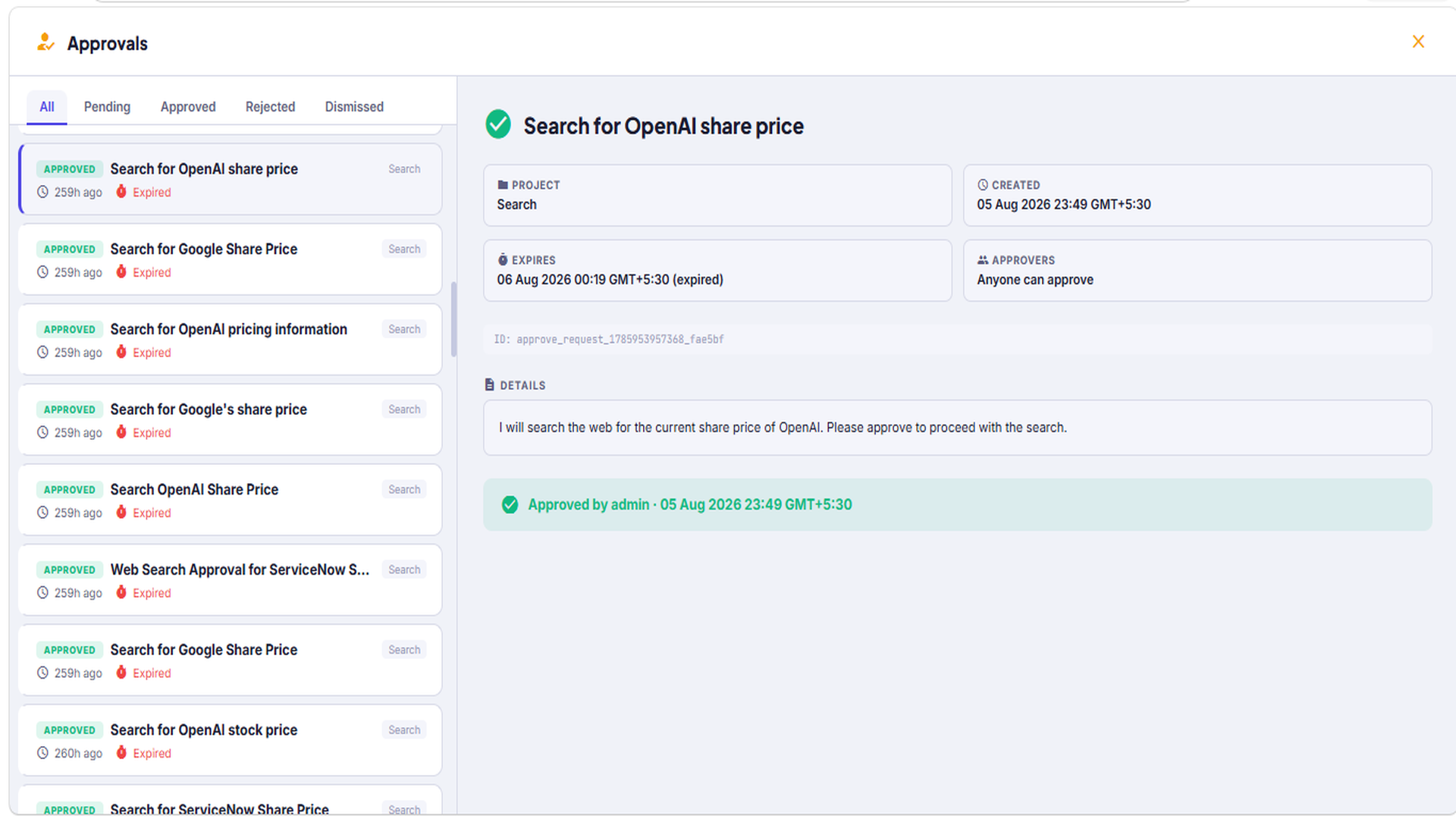The height and width of the screenshot is (819, 1456).
Task: Click Search tag on Google's share price card
Action: [404, 409]
